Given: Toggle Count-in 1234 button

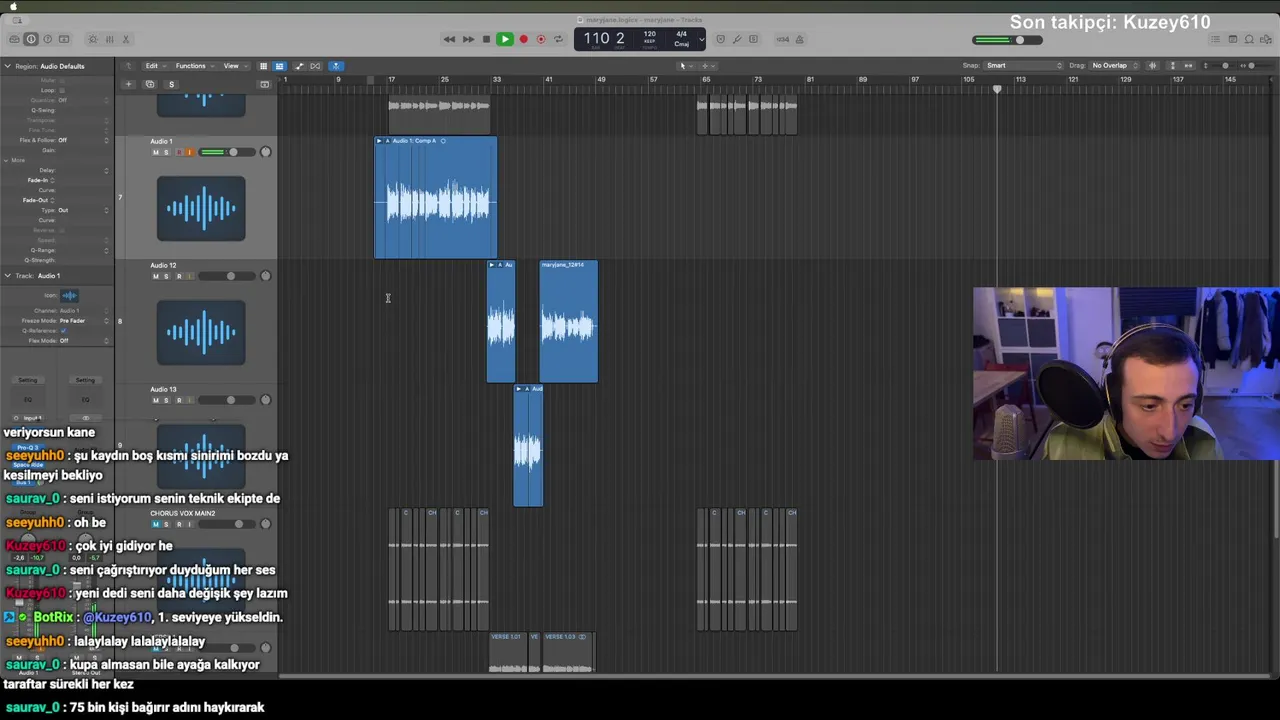Looking at the screenshot, I should point(783,39).
